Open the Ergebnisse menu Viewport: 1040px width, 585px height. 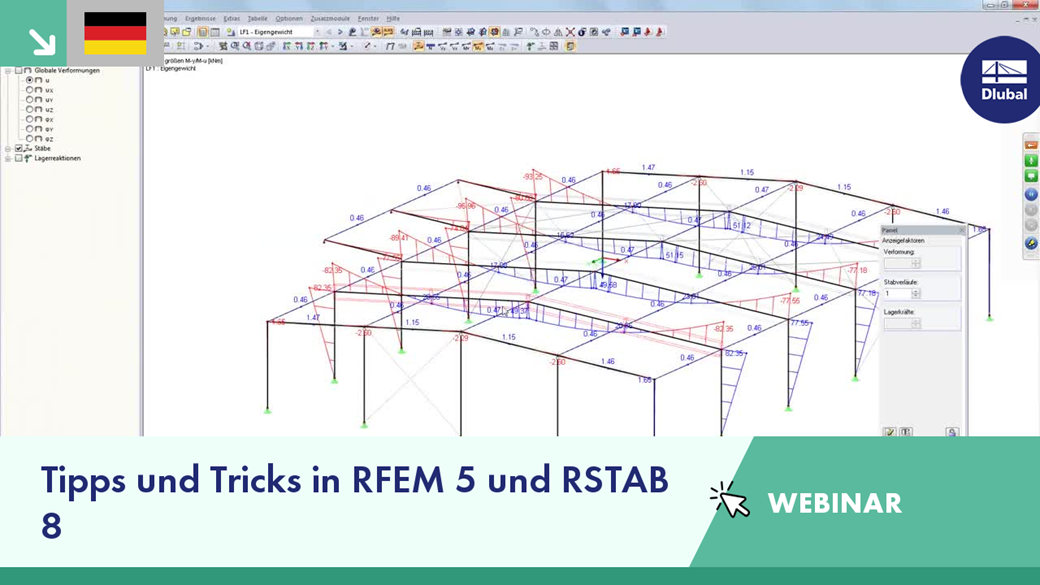pyautogui.click(x=200, y=19)
